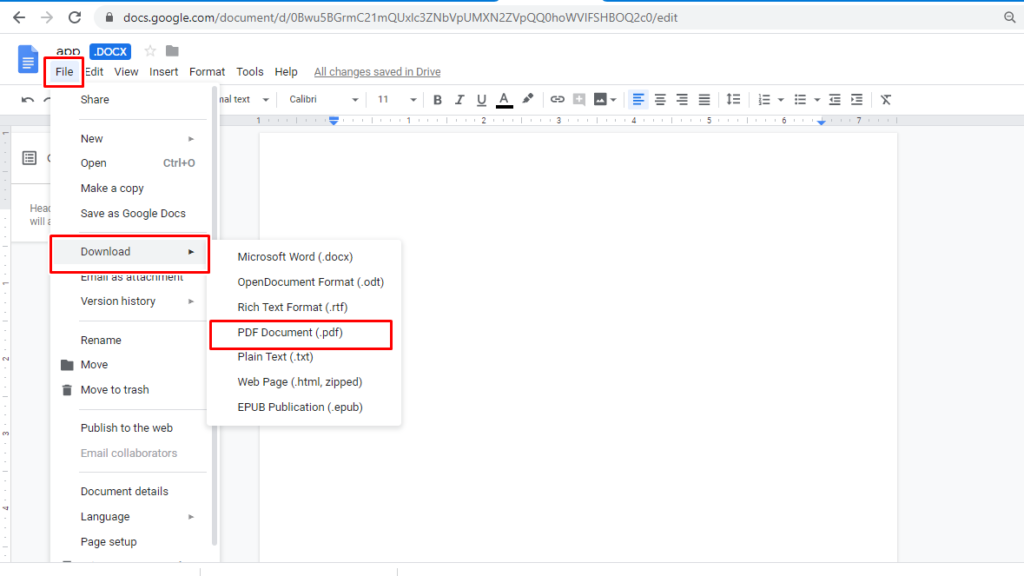
Task: Insert a link
Action: coord(557,99)
